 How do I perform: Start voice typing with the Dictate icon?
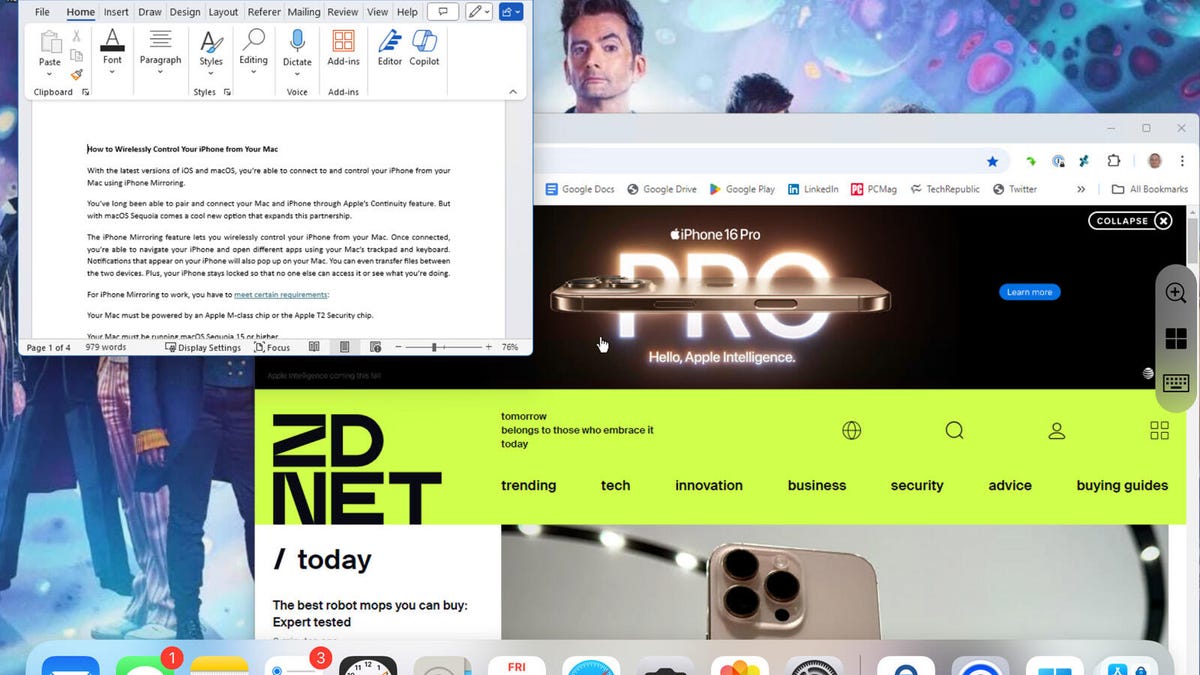tap(297, 47)
